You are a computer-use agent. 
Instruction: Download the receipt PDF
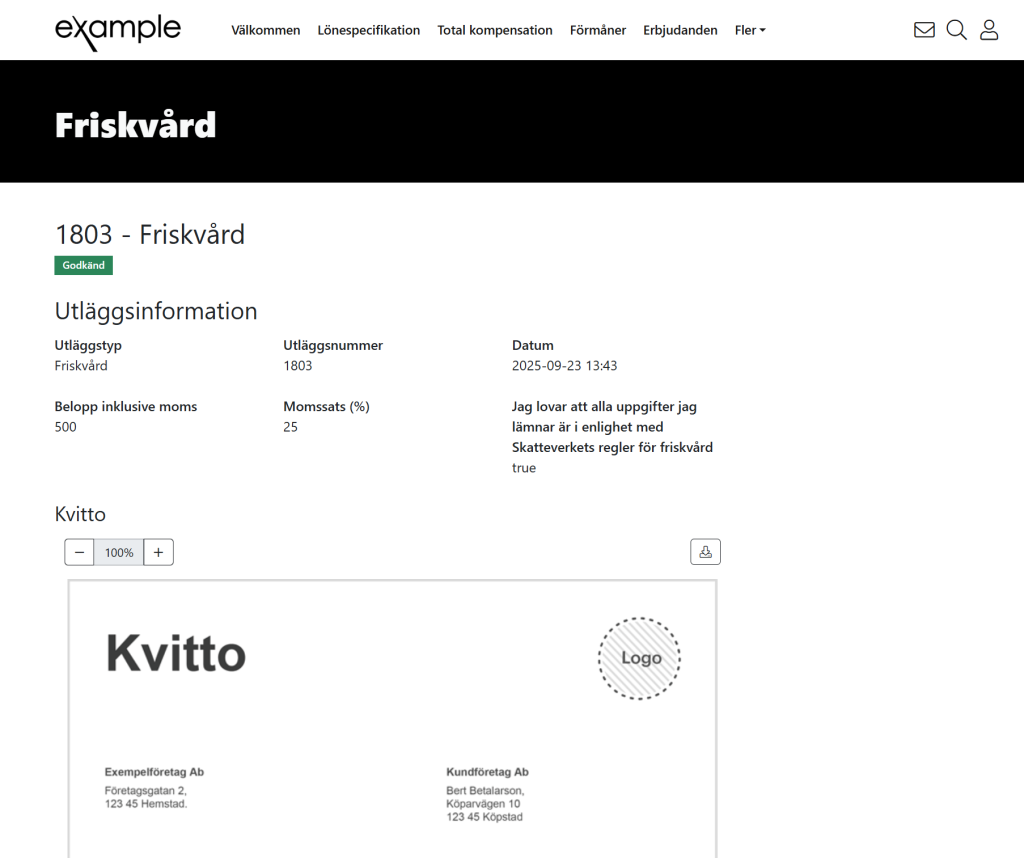pos(705,551)
